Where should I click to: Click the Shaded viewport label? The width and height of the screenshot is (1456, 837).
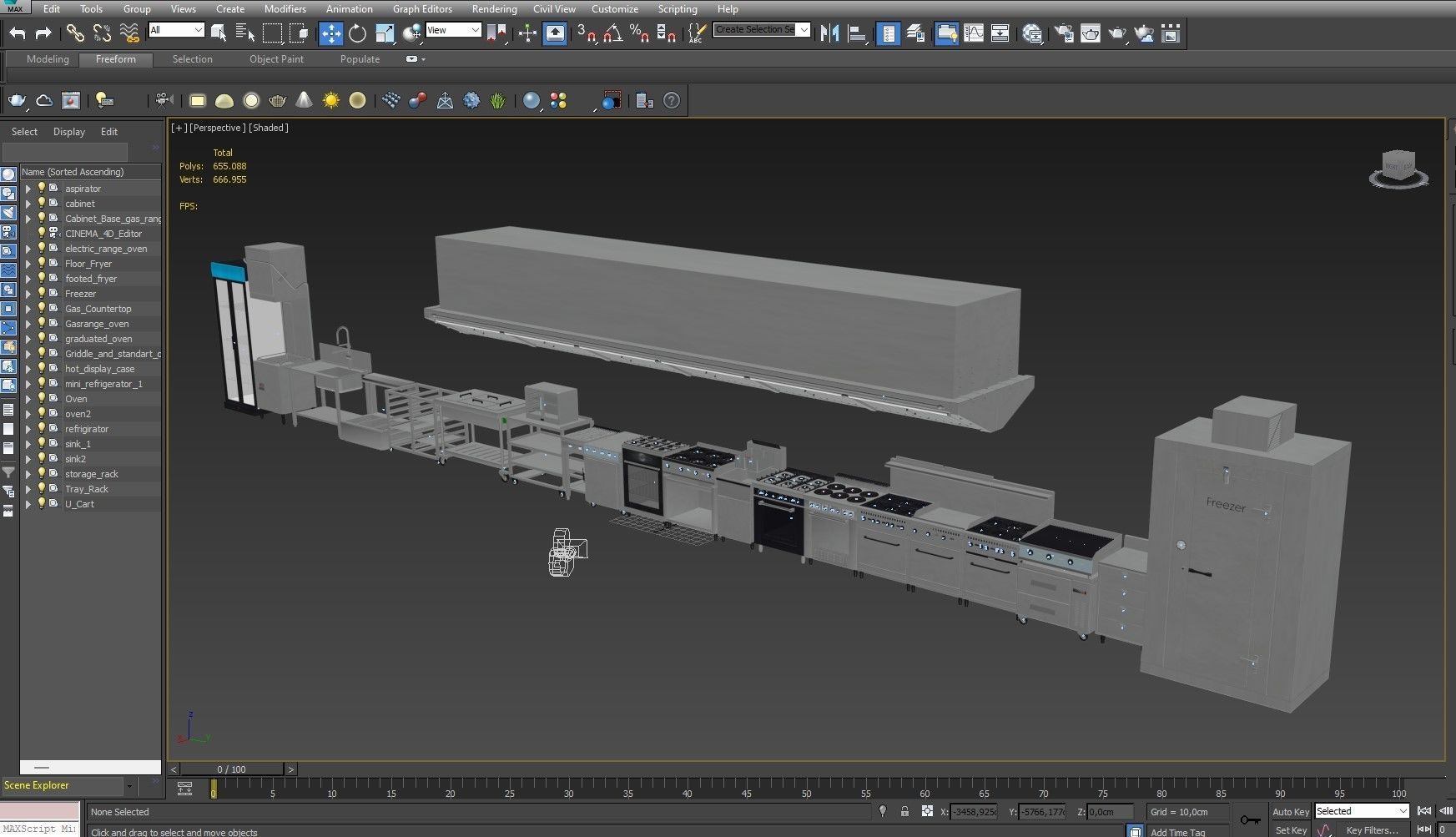(269, 128)
